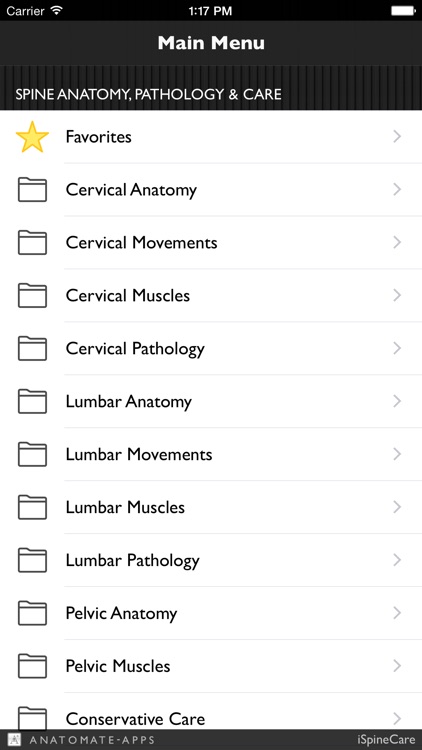This screenshot has width=422, height=750.
Task: Tap the yellow Favorites star icon
Action: (32, 137)
